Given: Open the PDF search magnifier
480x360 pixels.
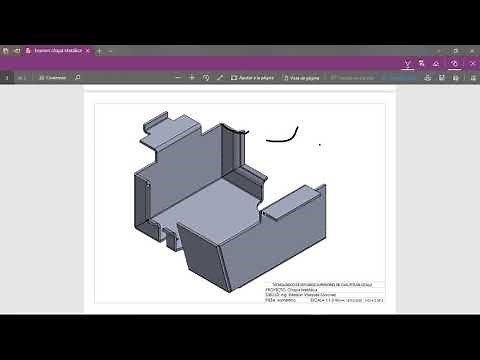Looking at the screenshot, I should (77, 77).
